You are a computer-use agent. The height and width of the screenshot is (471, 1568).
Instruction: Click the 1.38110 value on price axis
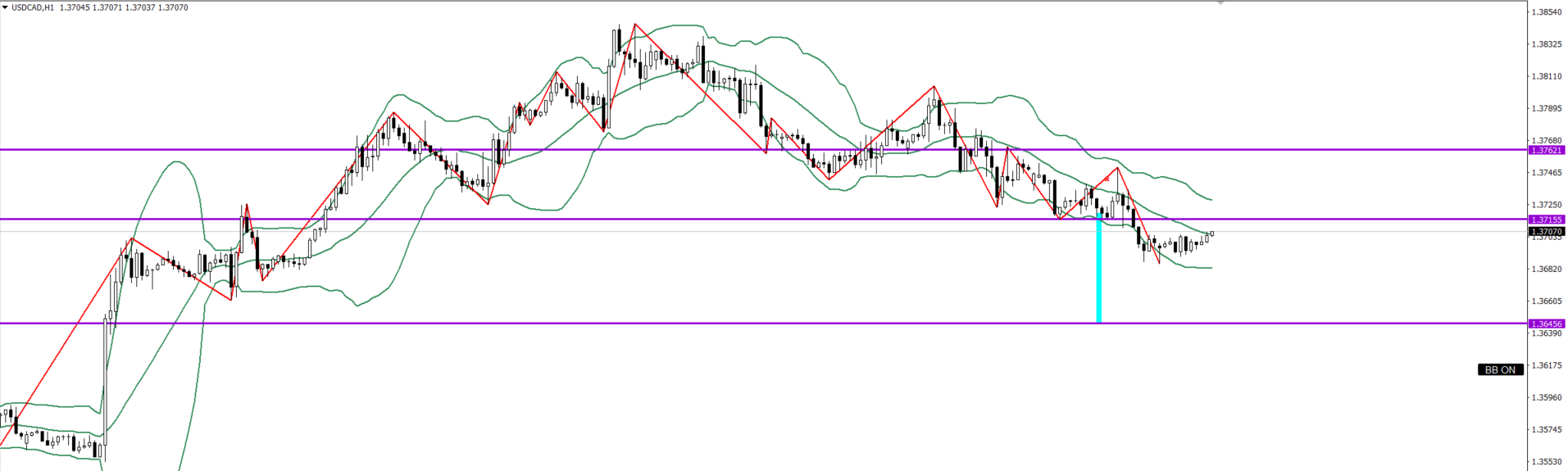[x=1546, y=76]
